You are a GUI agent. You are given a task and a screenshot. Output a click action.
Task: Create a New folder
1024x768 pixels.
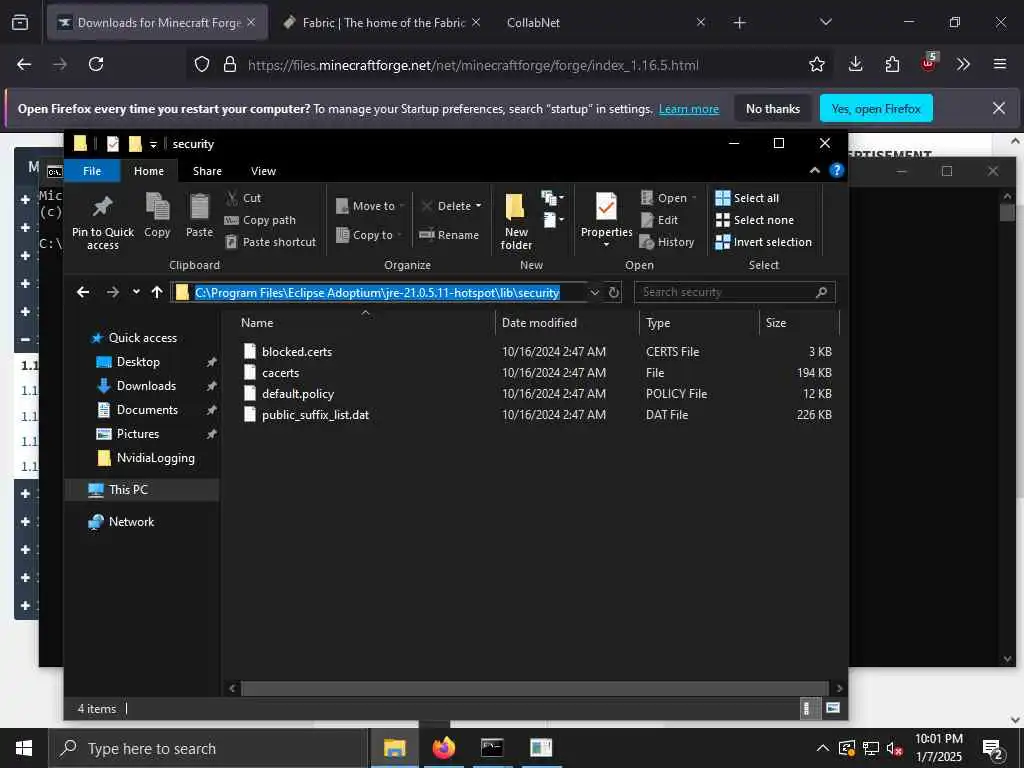516,221
